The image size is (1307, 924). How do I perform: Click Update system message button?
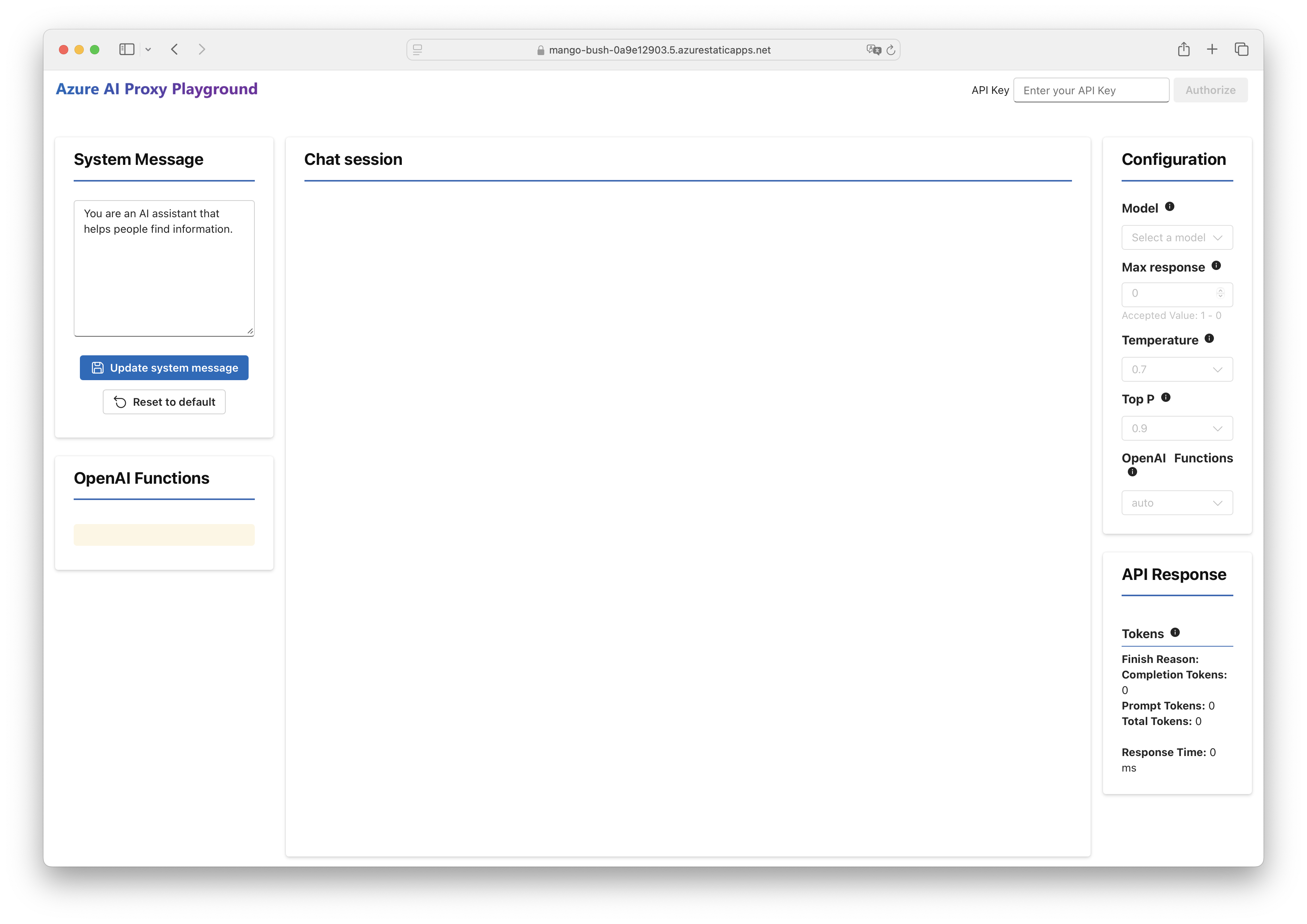coord(164,367)
